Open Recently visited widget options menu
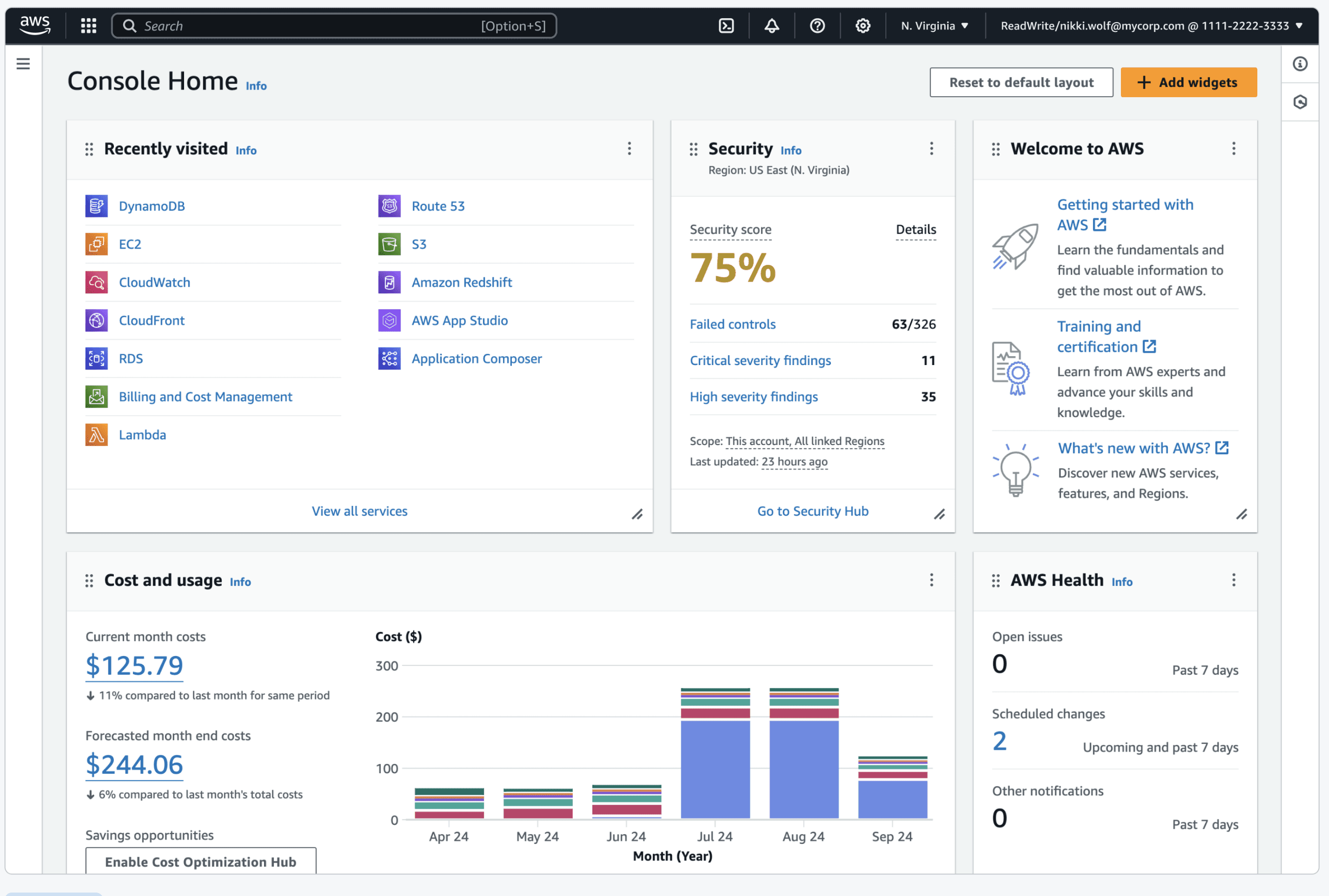Image resolution: width=1329 pixels, height=896 pixels. click(629, 149)
